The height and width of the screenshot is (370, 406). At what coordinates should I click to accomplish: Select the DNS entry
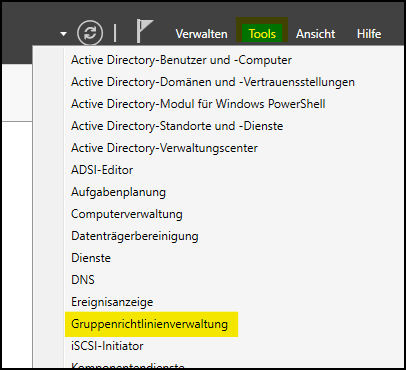click(x=83, y=280)
